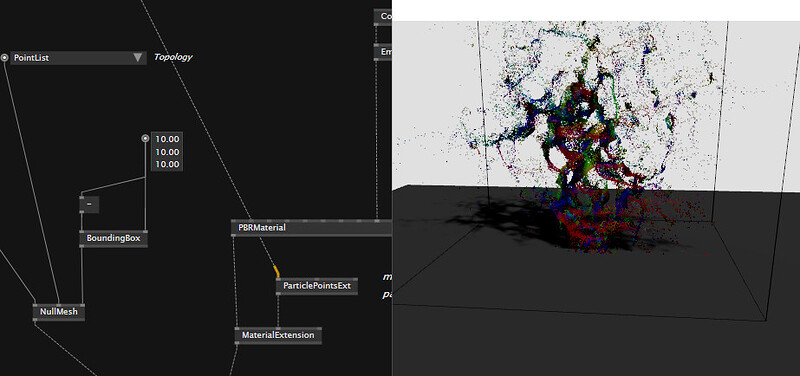Image resolution: width=800 pixels, height=376 pixels.
Task: Click the top-left input pin of NullMesh
Action: (x=36, y=305)
